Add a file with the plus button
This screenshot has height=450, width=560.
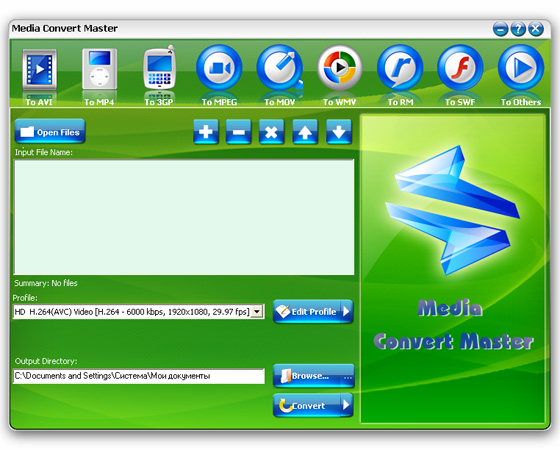click(206, 132)
